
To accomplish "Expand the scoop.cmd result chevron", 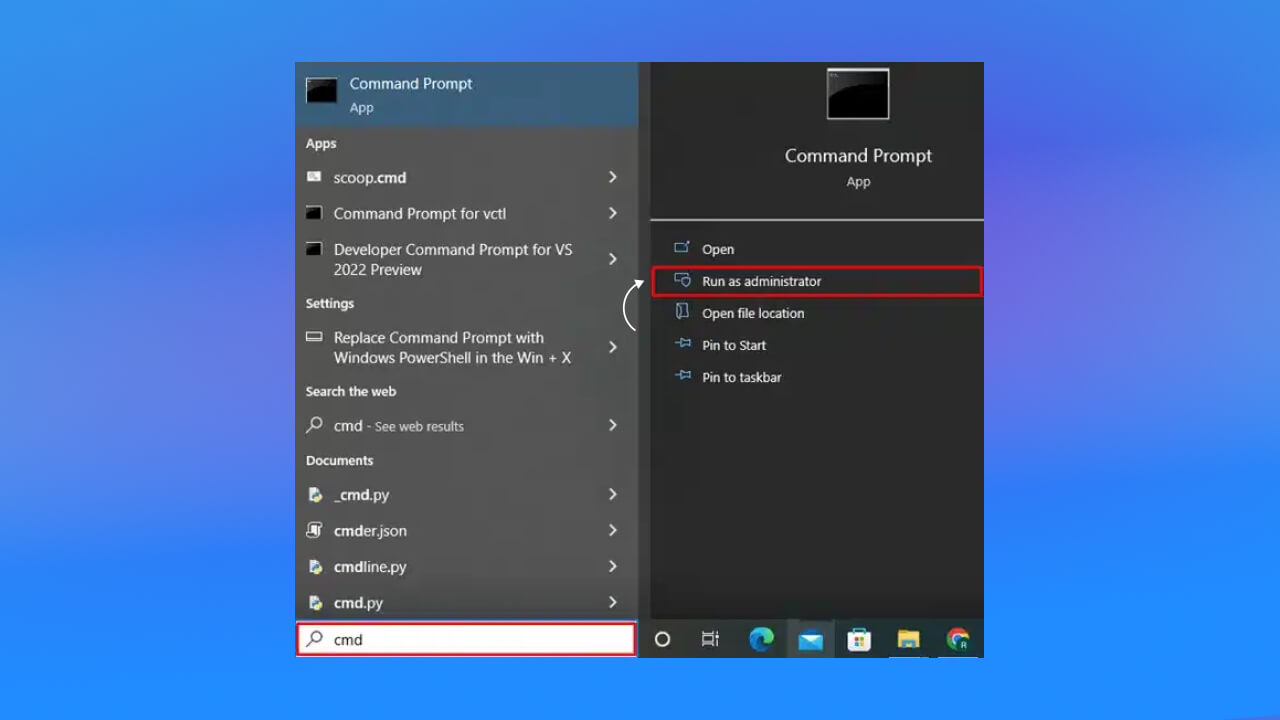I will pos(613,177).
